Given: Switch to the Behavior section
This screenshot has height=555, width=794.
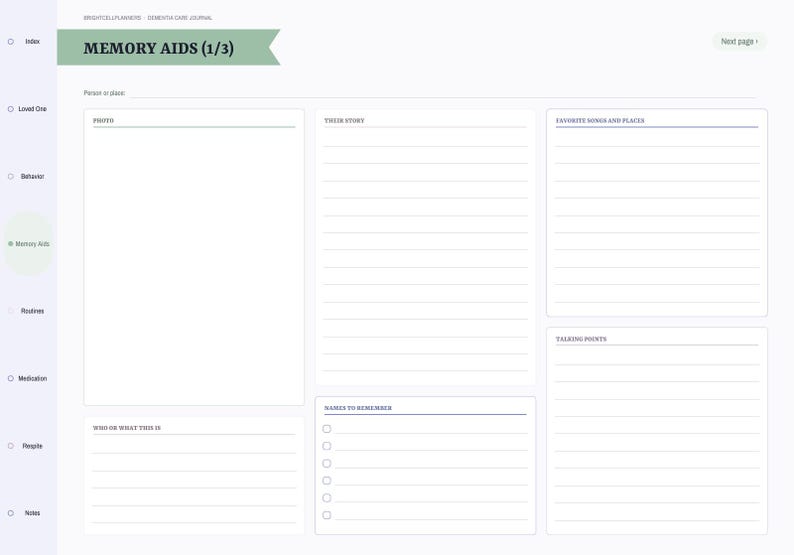Looking at the screenshot, I should pos(28,176).
